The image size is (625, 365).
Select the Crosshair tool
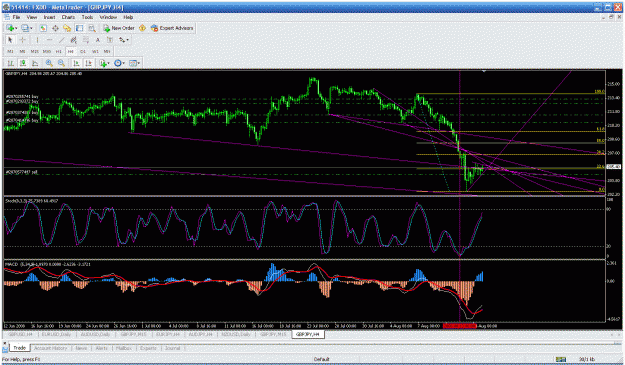tap(22, 40)
